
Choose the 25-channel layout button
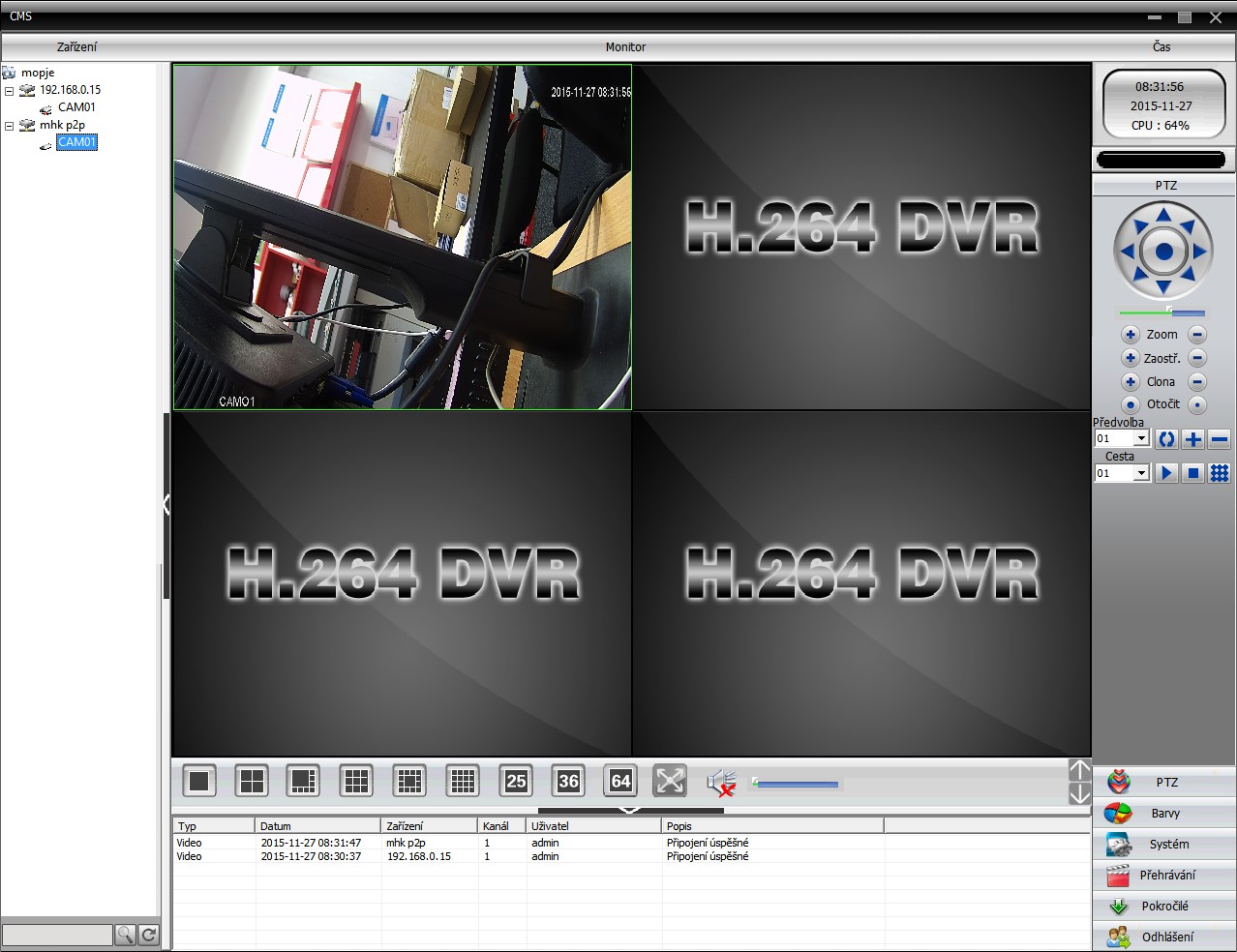point(516,781)
